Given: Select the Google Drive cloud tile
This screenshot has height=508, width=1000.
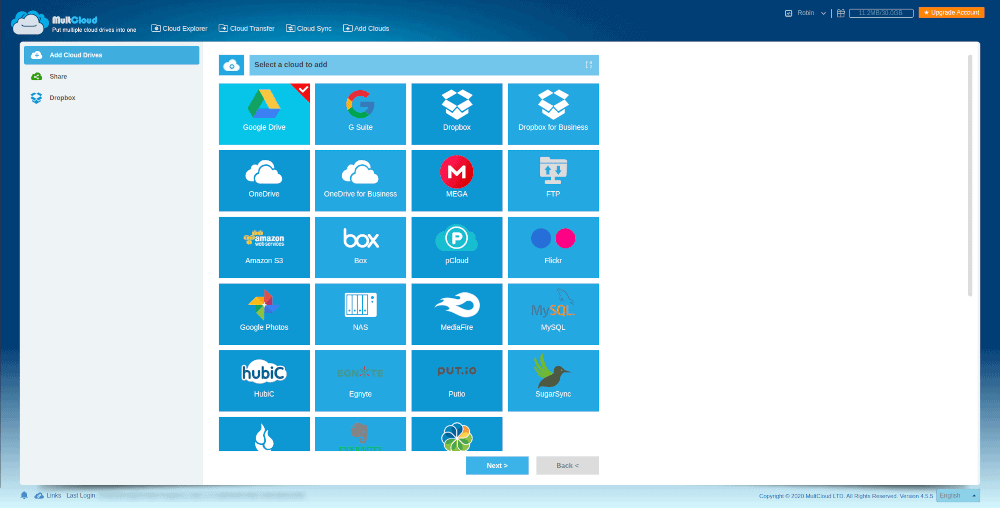Looking at the screenshot, I should coord(264,114).
